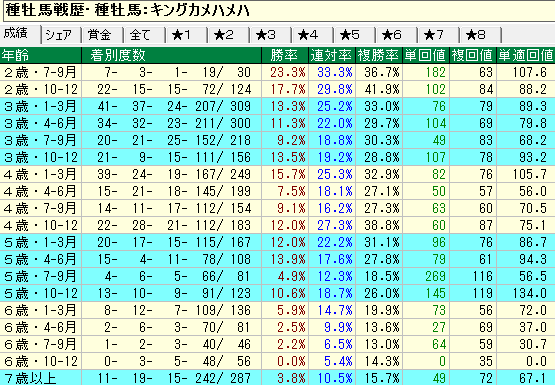
Task: Sort by the 単回値 column header
Action: [x=426, y=55]
